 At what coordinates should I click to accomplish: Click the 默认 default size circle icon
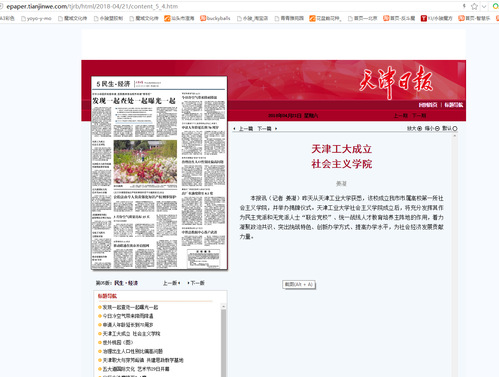pos(455,128)
